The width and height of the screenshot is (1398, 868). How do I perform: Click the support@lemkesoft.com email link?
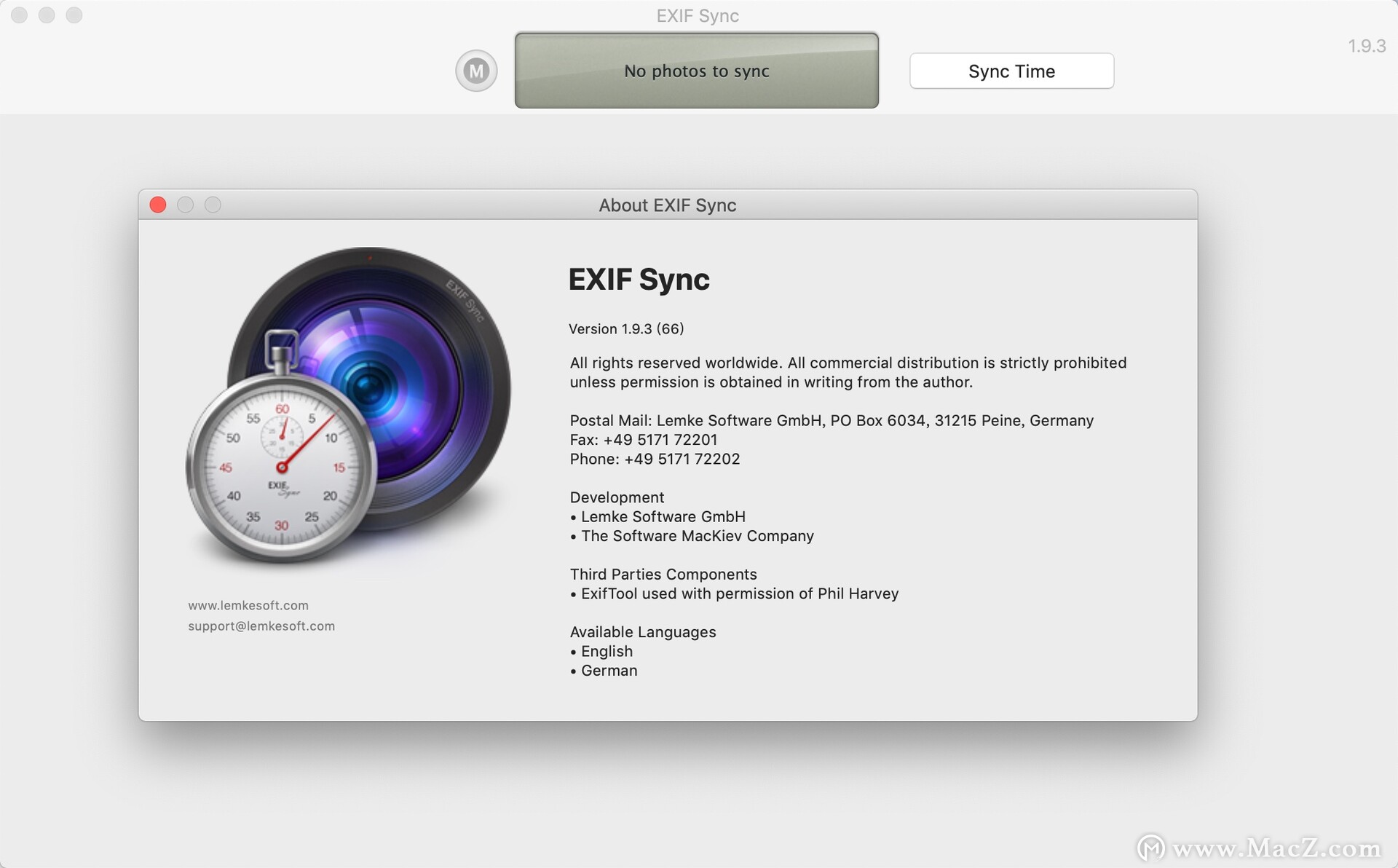(261, 626)
